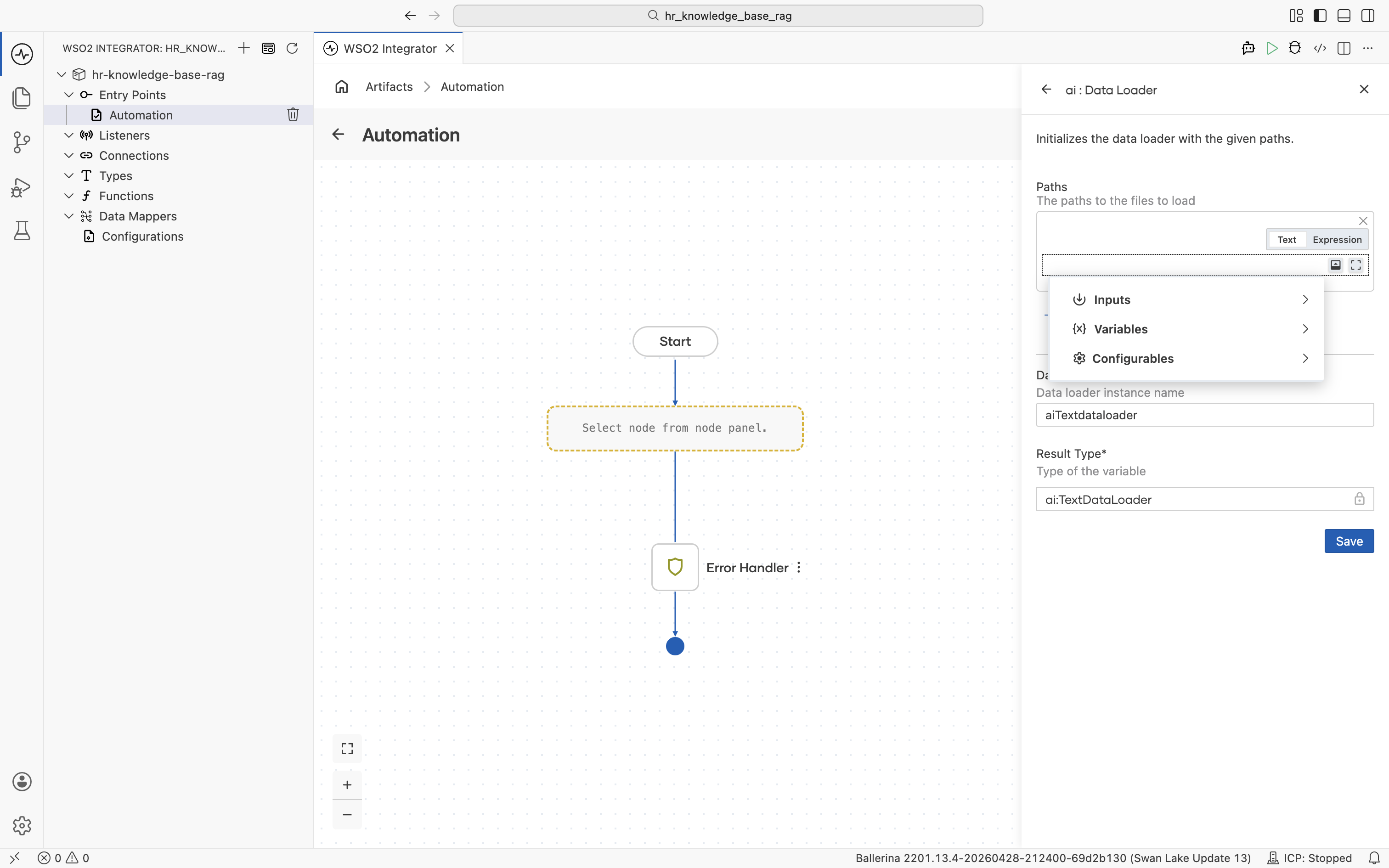The height and width of the screenshot is (868, 1389).
Task: Click the Start node
Action: 675,342
